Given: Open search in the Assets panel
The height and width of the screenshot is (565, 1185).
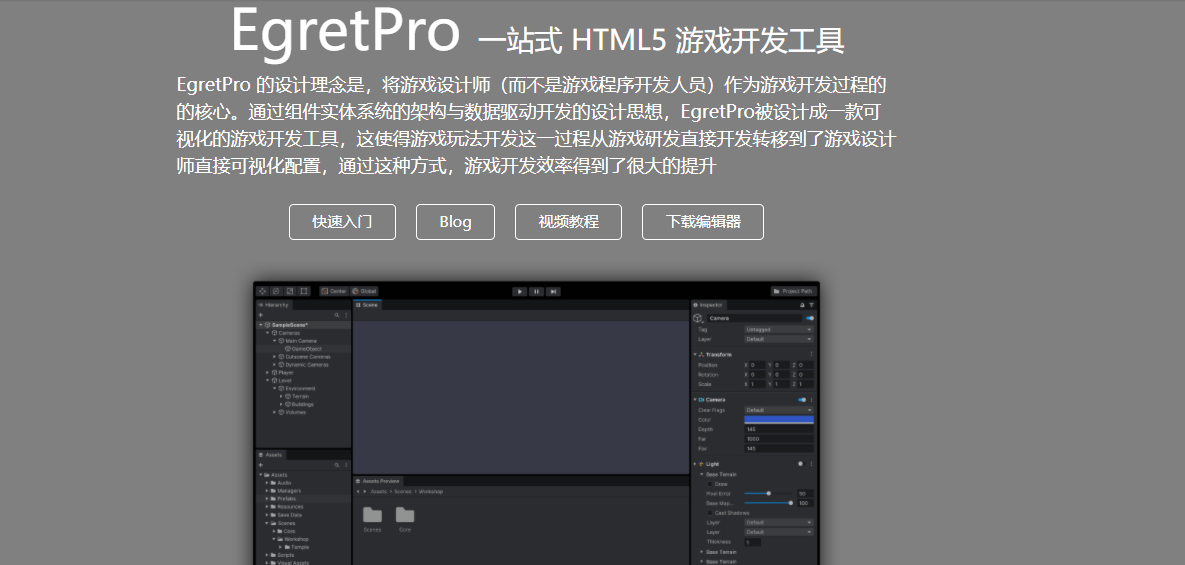Looking at the screenshot, I should (x=336, y=465).
